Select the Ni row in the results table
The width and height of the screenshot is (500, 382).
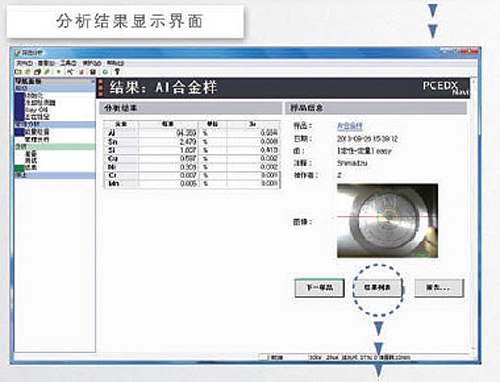pyautogui.click(x=192, y=167)
